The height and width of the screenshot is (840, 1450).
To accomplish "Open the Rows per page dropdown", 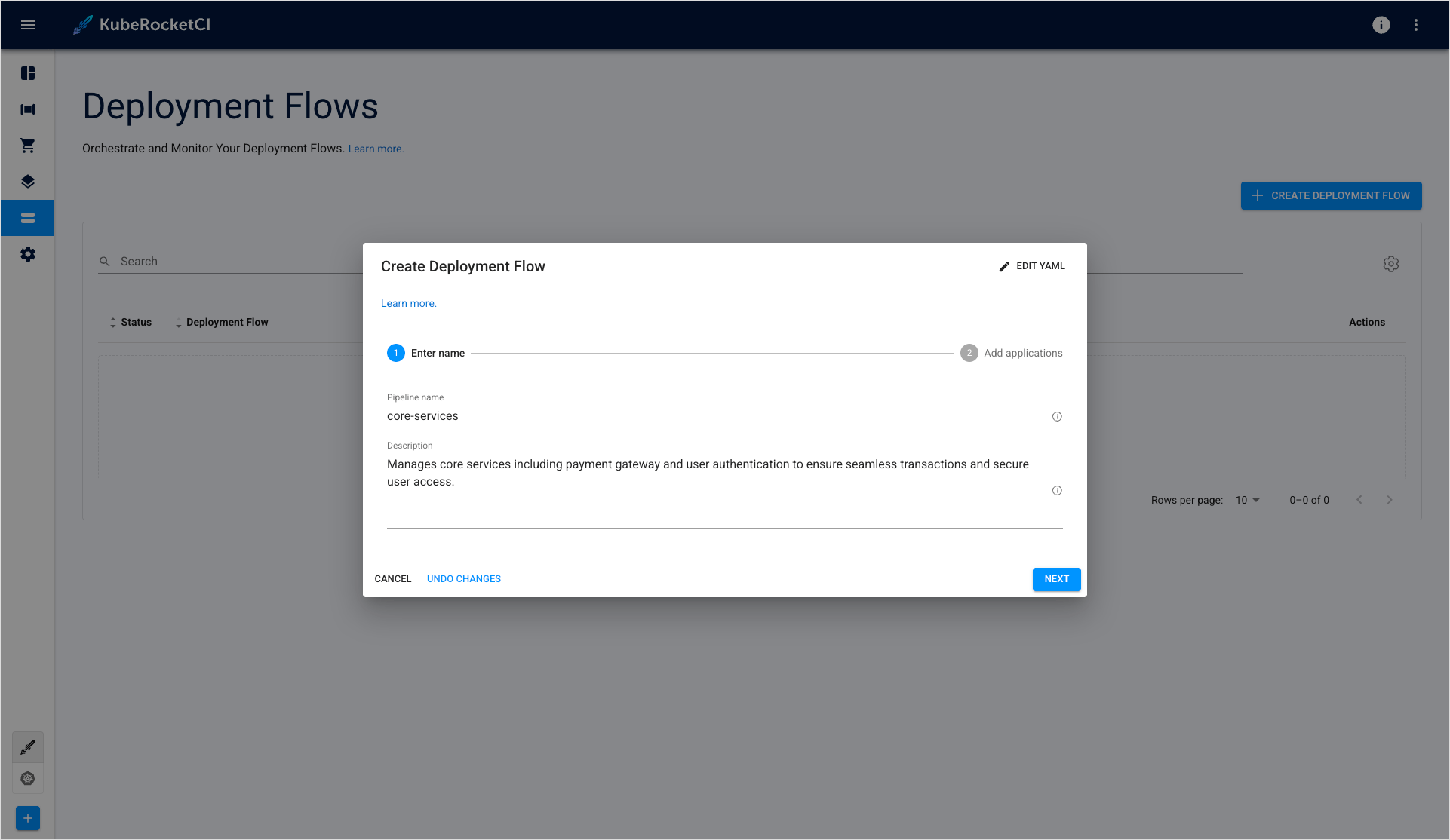I will point(1246,499).
